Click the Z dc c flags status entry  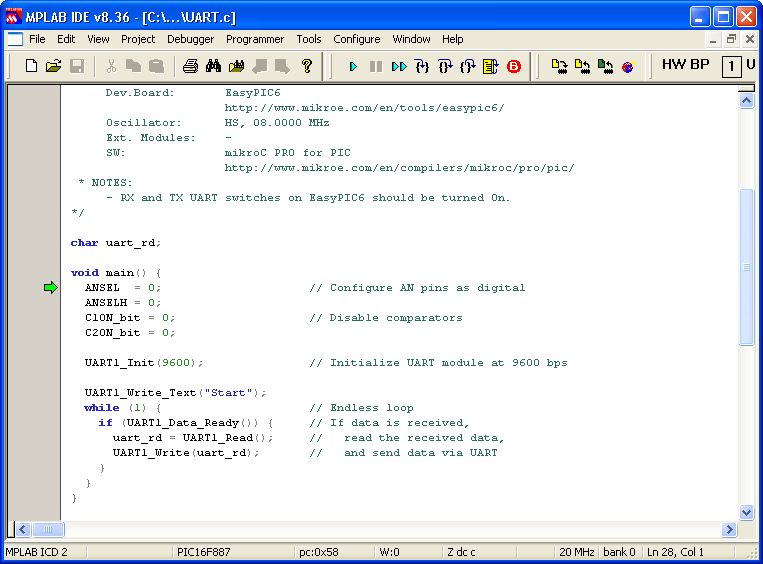coord(461,552)
